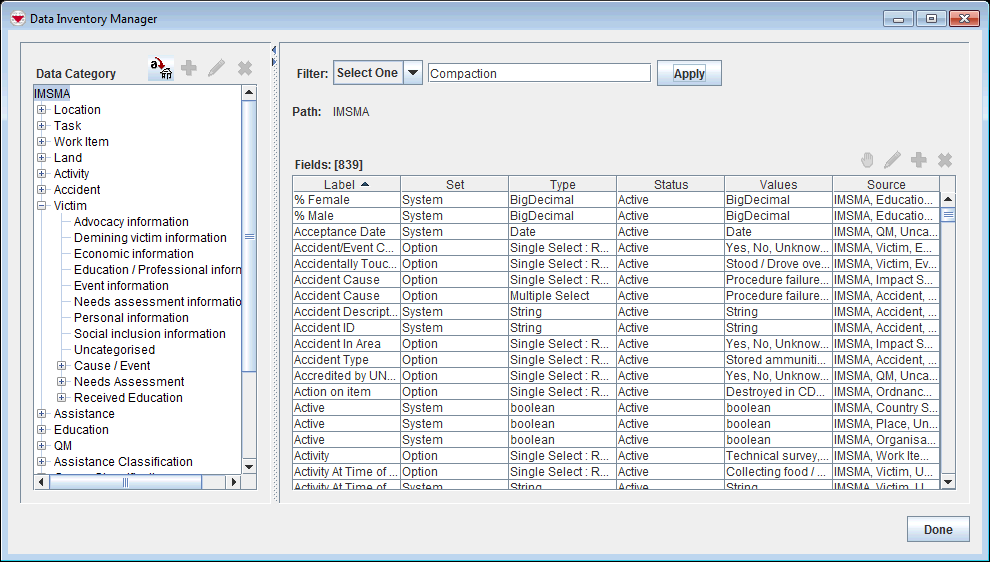
Task: Click the X icon above the Fields table
Action: 944,160
